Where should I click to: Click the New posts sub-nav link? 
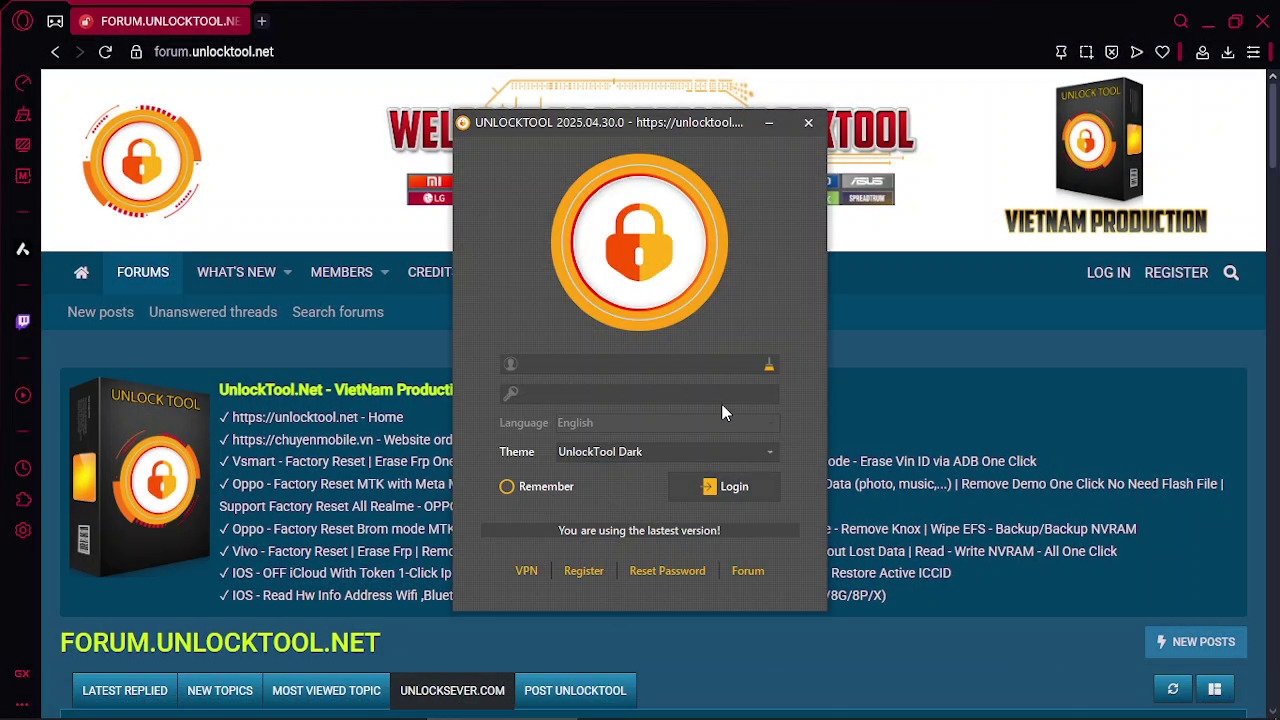[100, 312]
